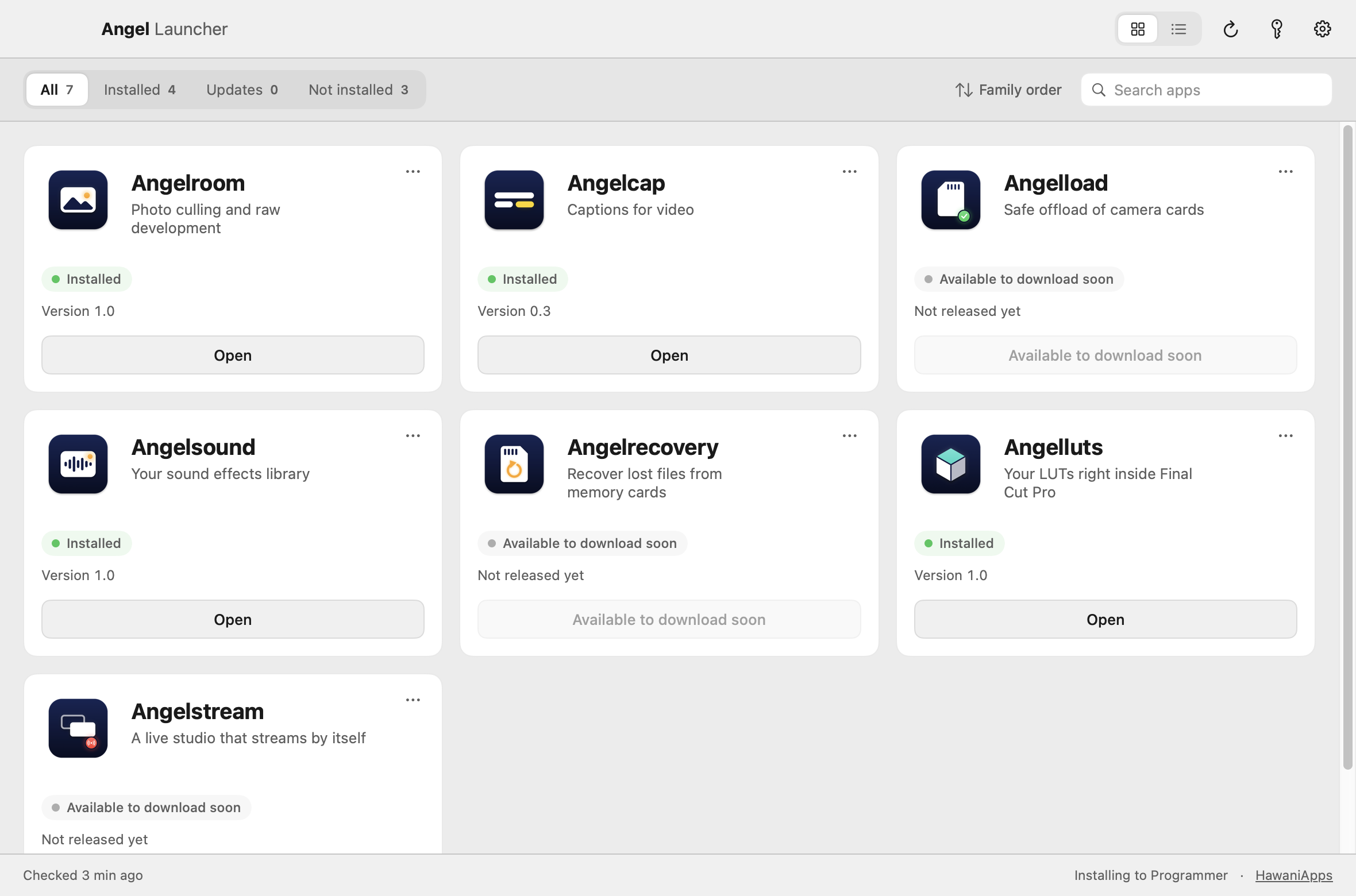Open Angelroom's more options menu
Image resolution: width=1356 pixels, height=896 pixels.
pyautogui.click(x=413, y=172)
